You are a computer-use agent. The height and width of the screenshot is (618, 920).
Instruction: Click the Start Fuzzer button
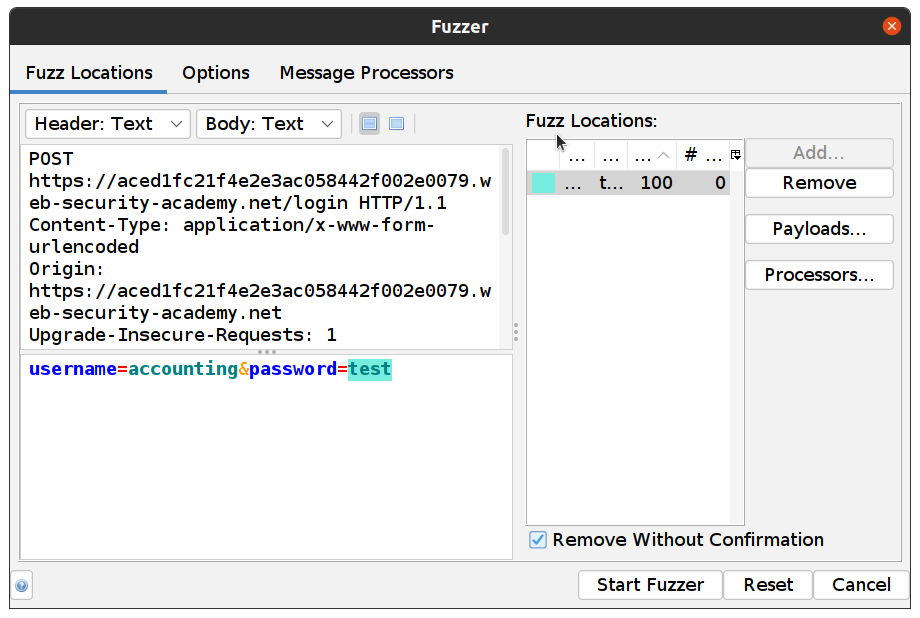pyautogui.click(x=650, y=585)
